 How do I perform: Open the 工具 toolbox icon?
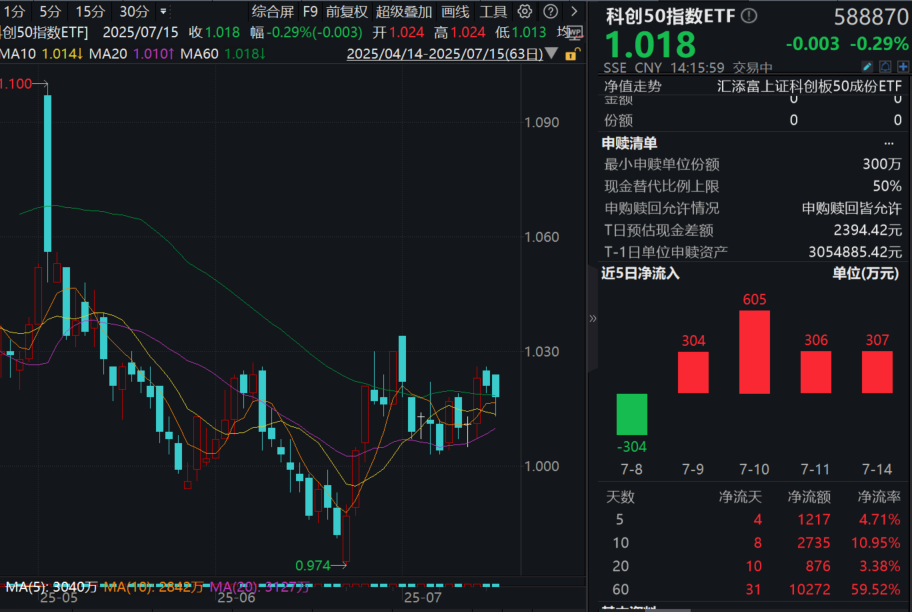[496, 11]
